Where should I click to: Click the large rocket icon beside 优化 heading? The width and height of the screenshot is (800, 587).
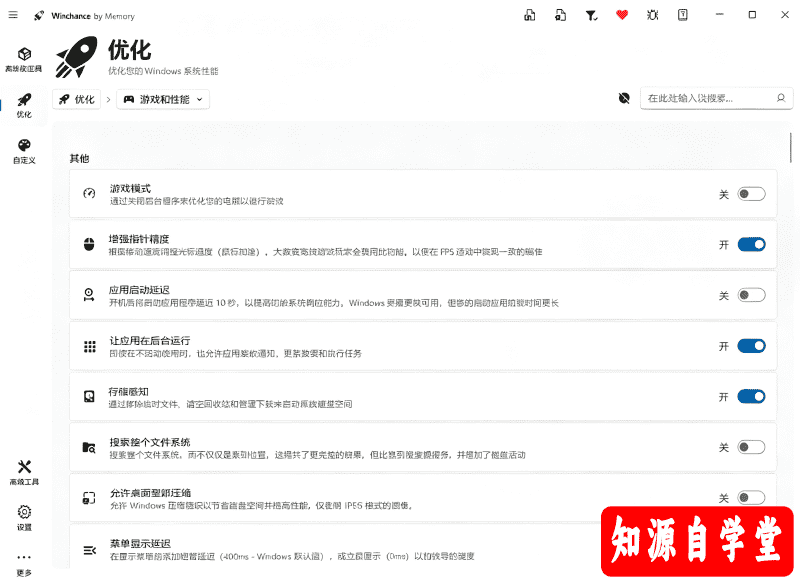point(77,57)
